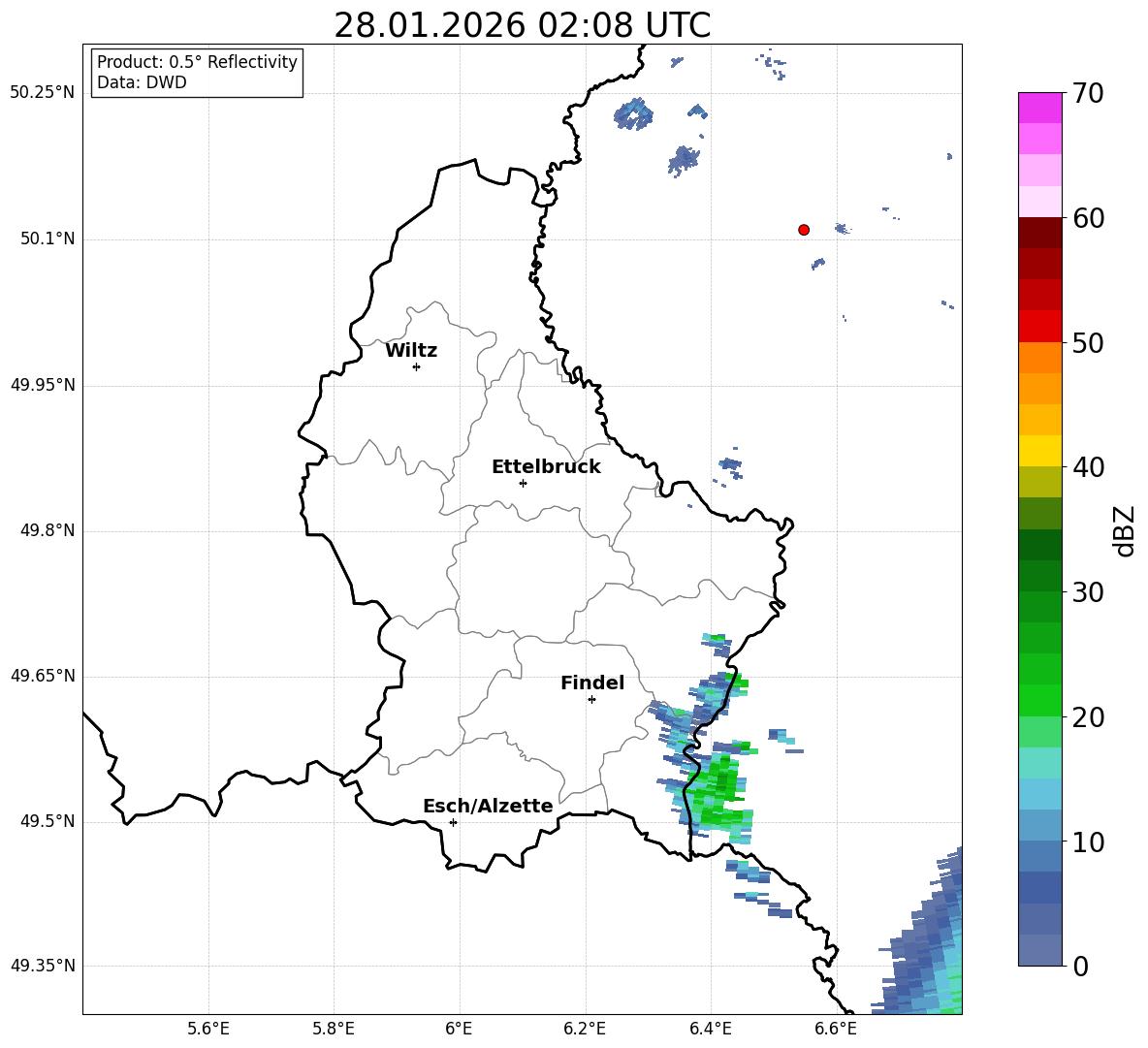Click the 49.65°N latitude label

click(x=43, y=676)
